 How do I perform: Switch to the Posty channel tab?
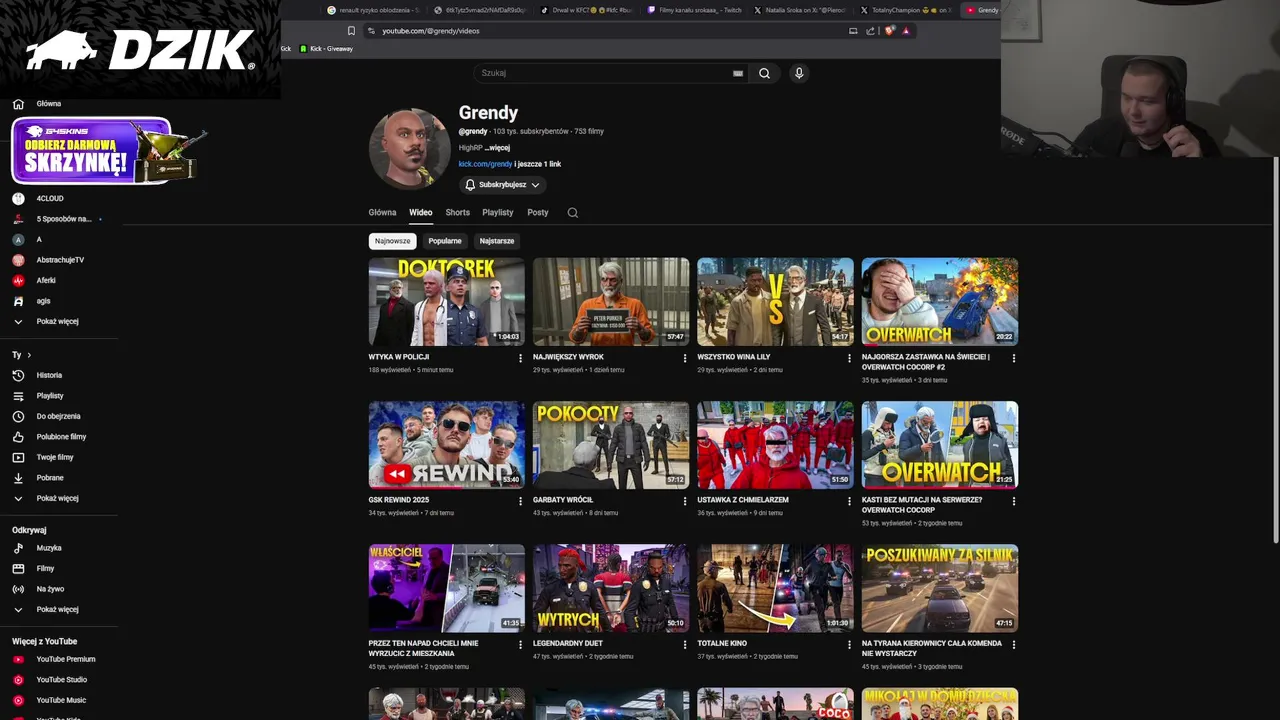coord(537,212)
